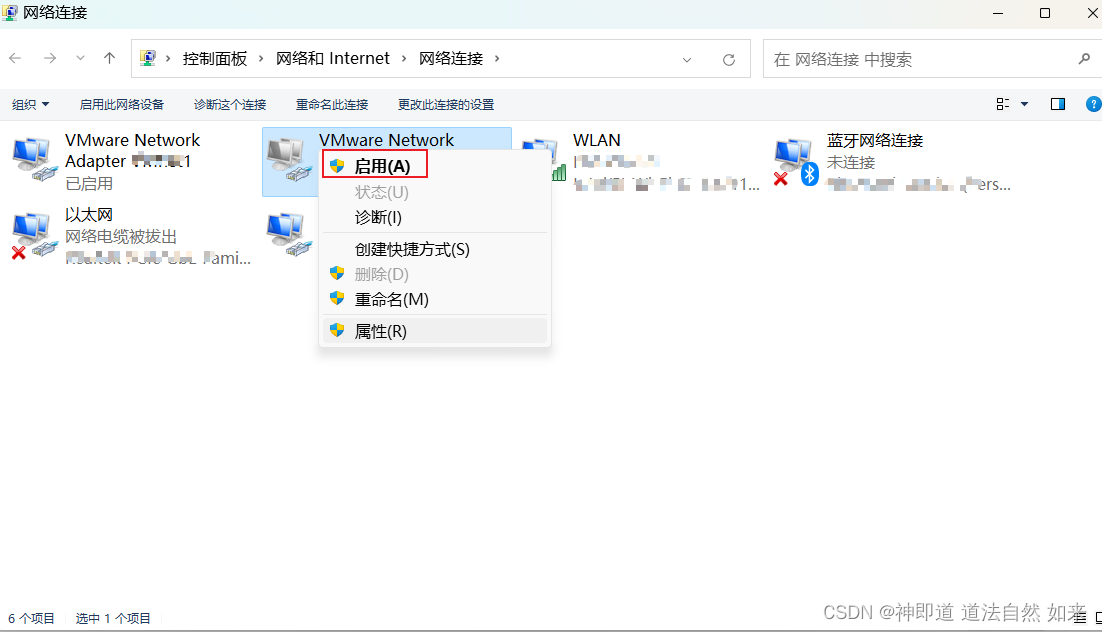
Task: Expand chevron after 网络和 Internet breadcrumb
Action: 404,58
